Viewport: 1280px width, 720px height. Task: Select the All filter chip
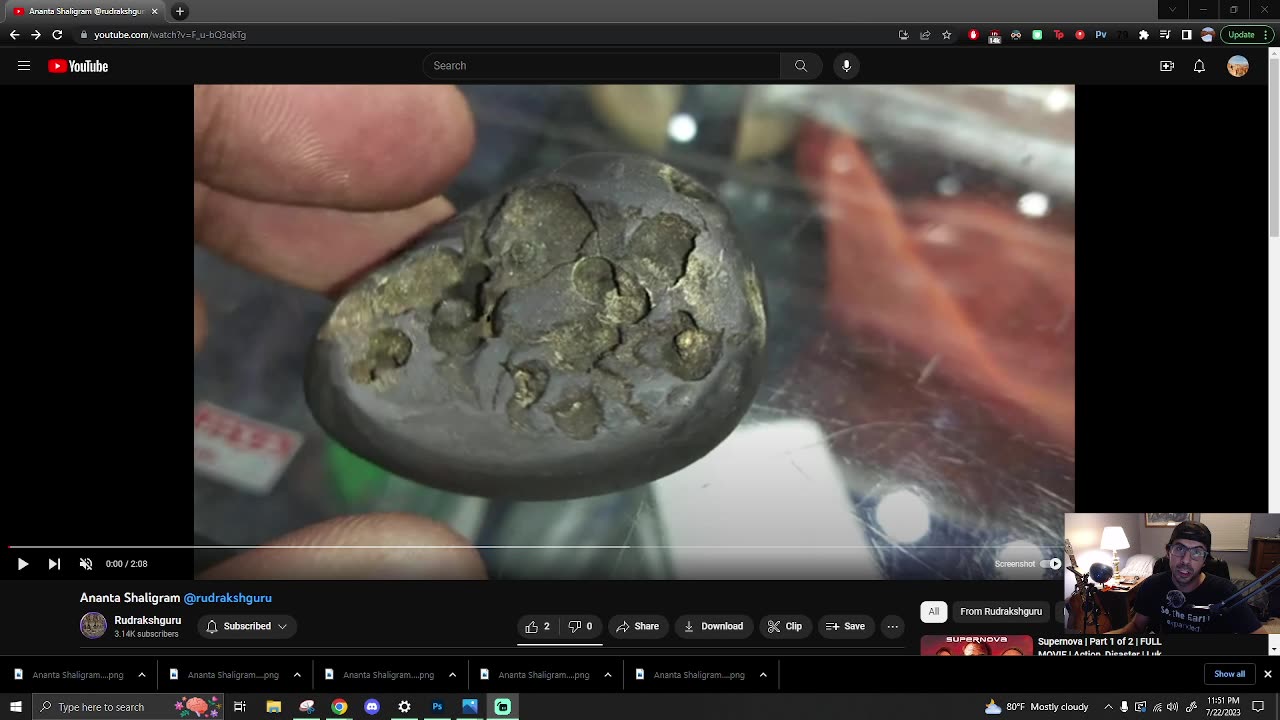click(x=933, y=611)
